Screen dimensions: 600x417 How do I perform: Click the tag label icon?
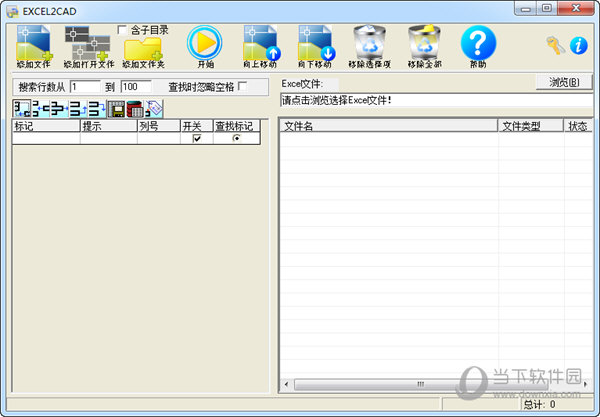pos(154,109)
